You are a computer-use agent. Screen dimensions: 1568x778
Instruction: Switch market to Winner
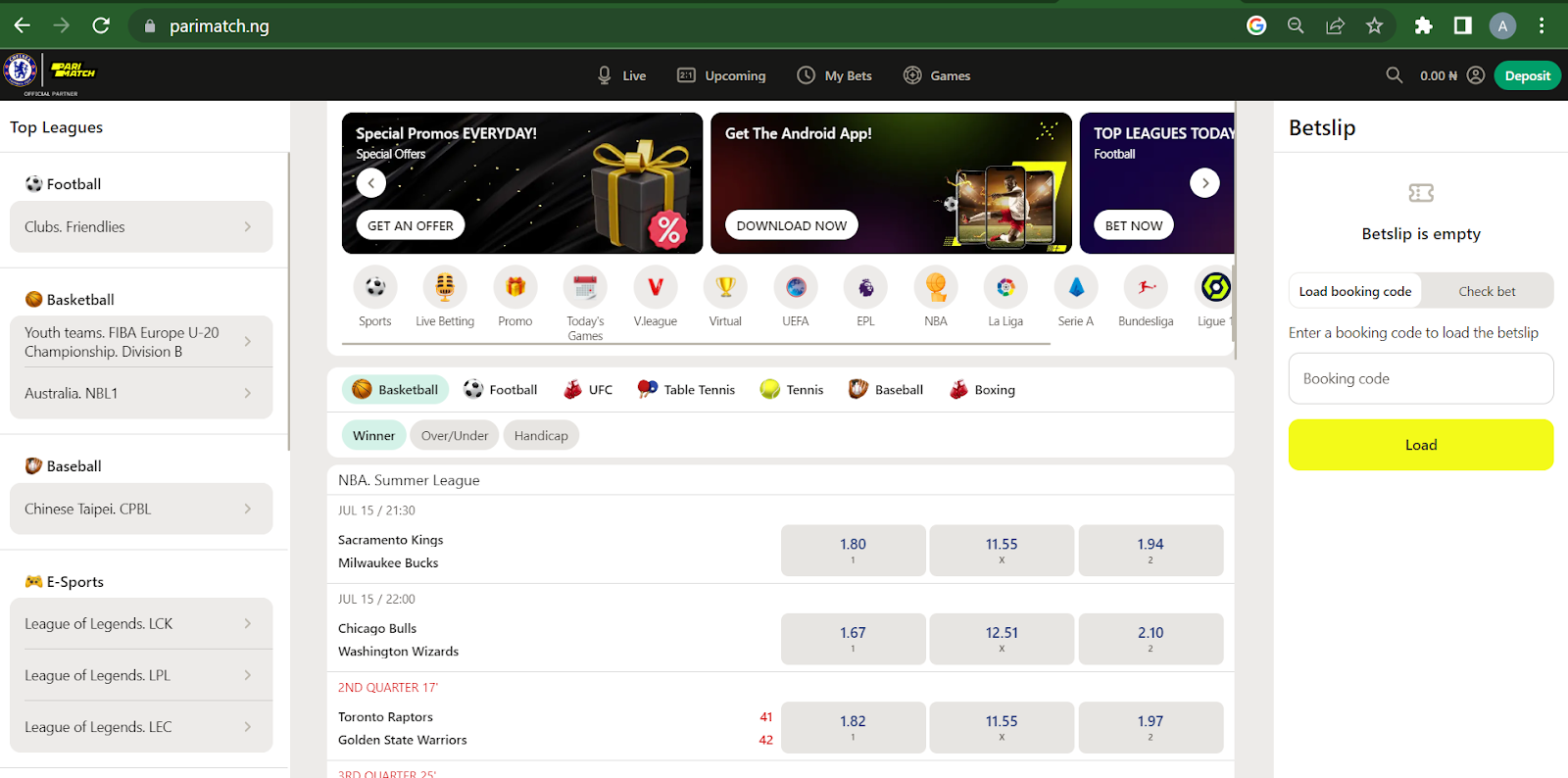(x=374, y=435)
